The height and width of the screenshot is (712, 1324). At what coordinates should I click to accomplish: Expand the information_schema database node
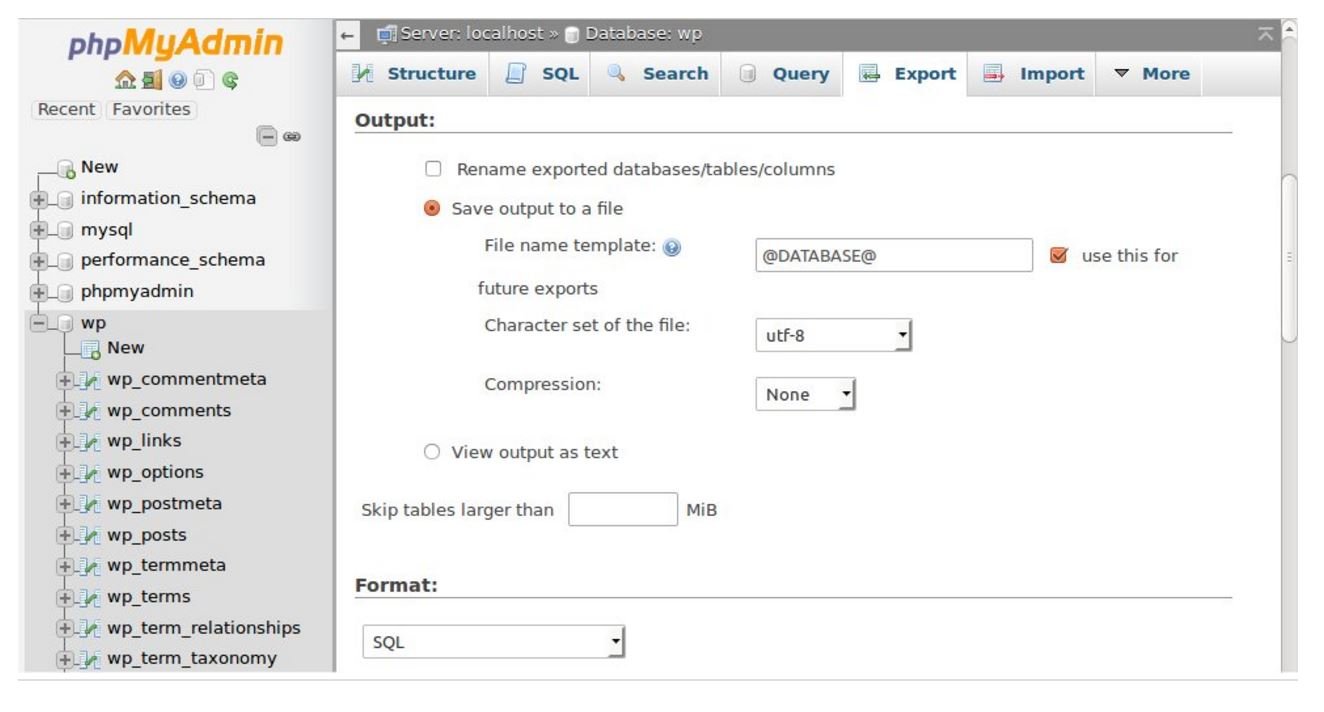click(38, 199)
